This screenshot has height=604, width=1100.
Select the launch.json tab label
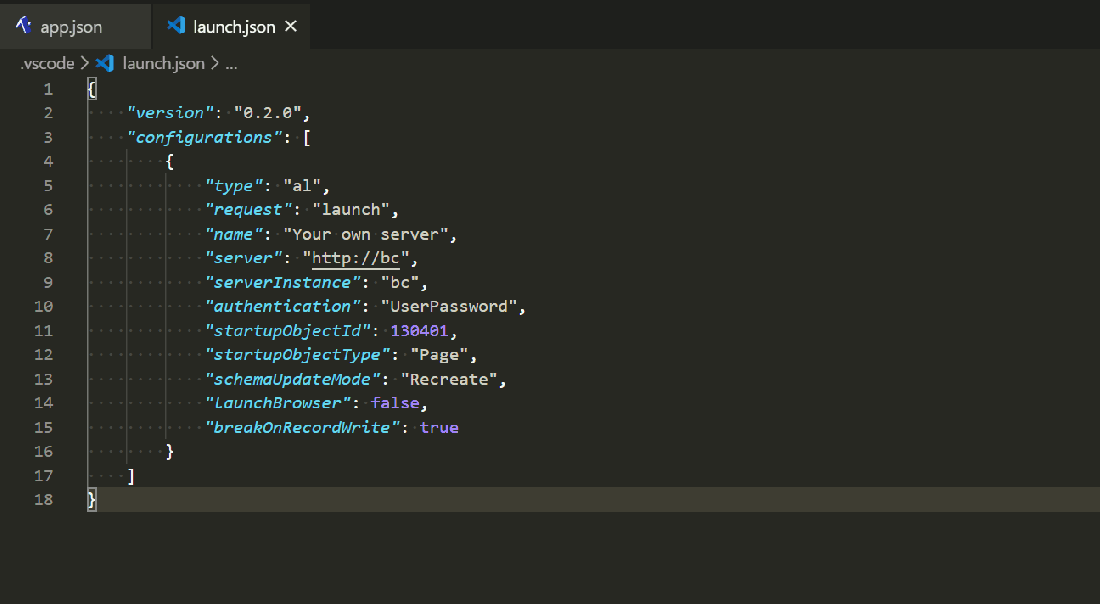click(x=234, y=27)
